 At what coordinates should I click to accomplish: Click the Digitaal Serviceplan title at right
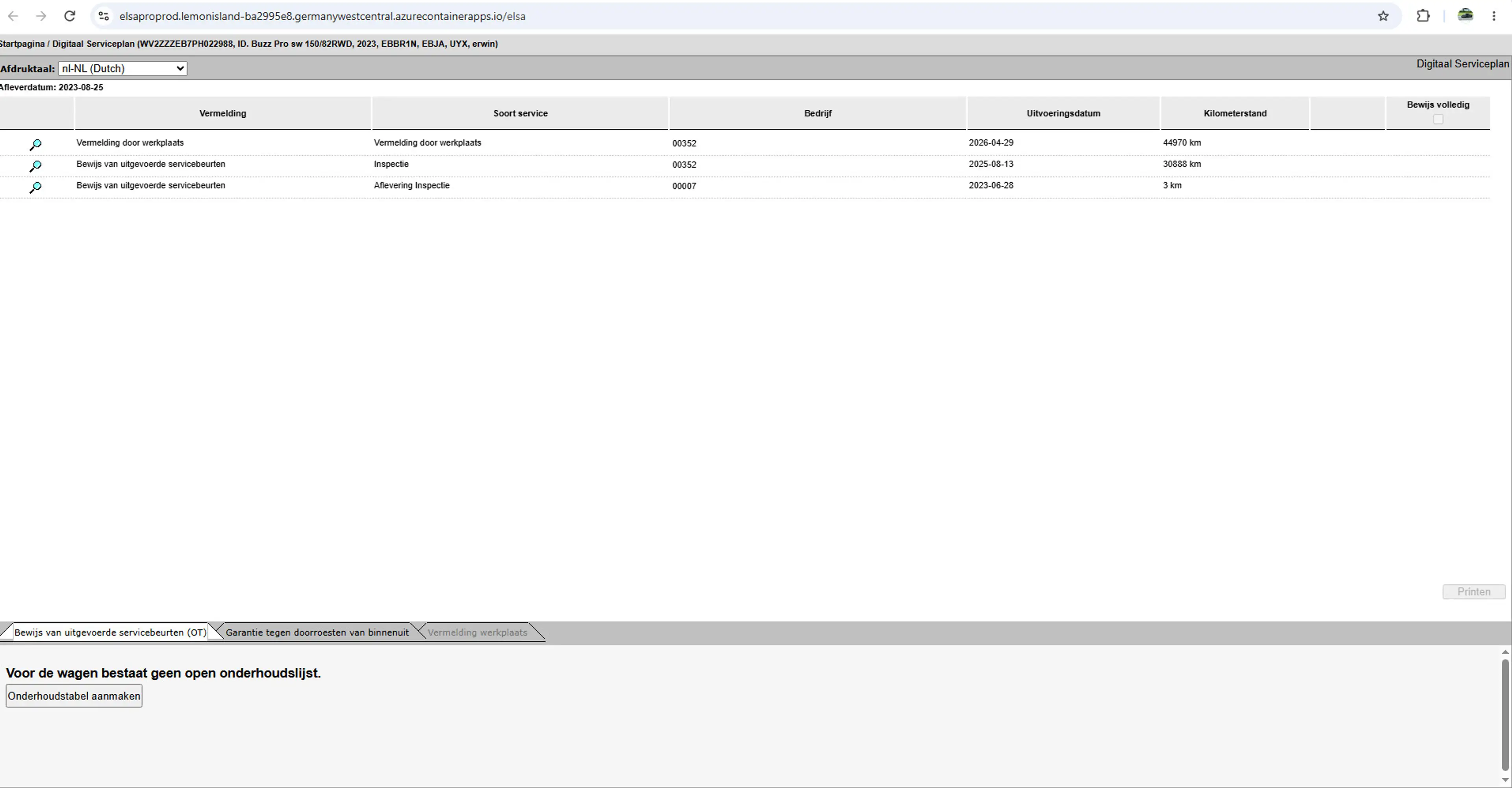coord(1462,64)
